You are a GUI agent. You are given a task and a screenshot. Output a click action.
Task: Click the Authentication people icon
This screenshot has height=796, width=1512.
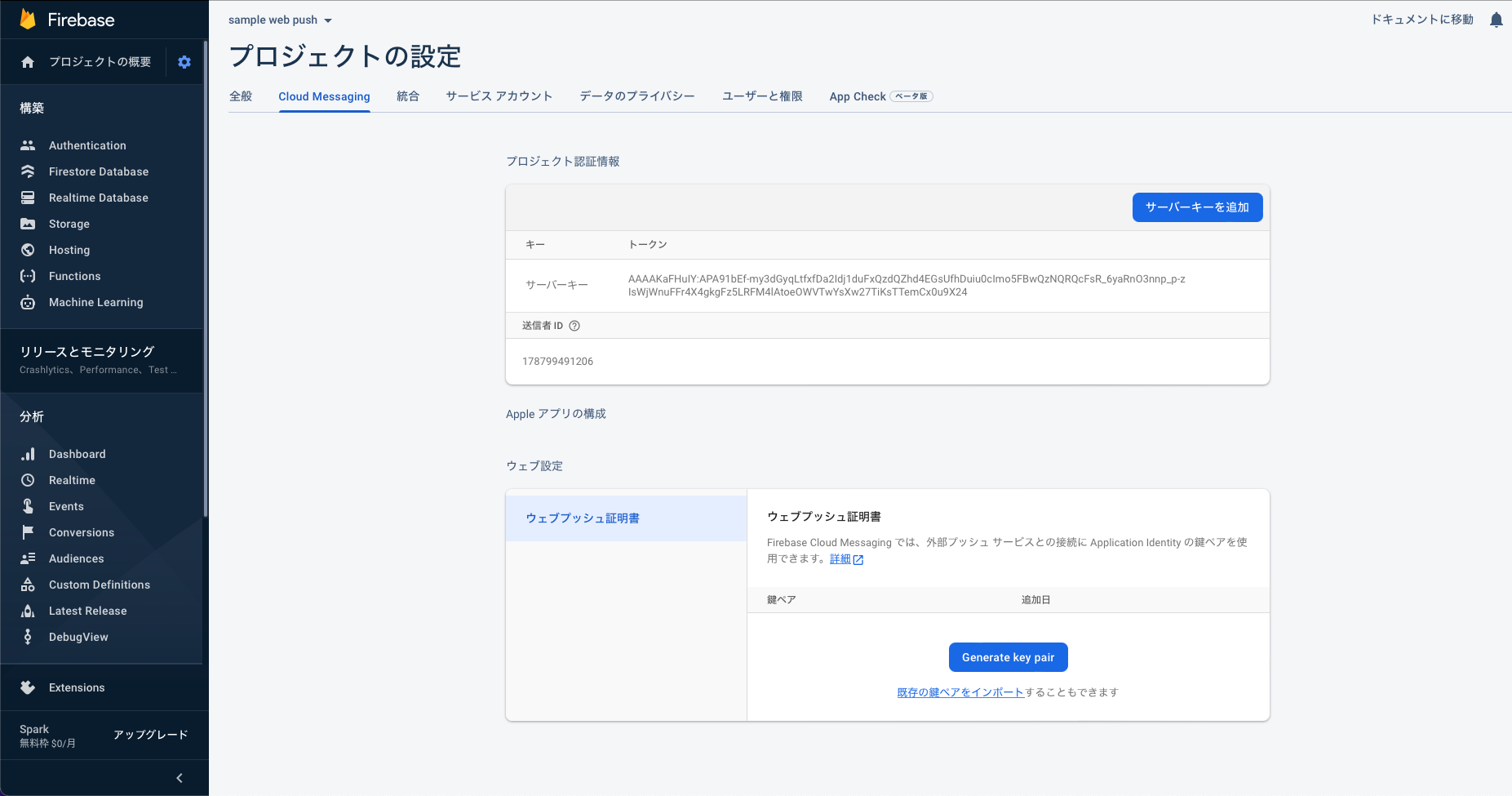coord(28,145)
